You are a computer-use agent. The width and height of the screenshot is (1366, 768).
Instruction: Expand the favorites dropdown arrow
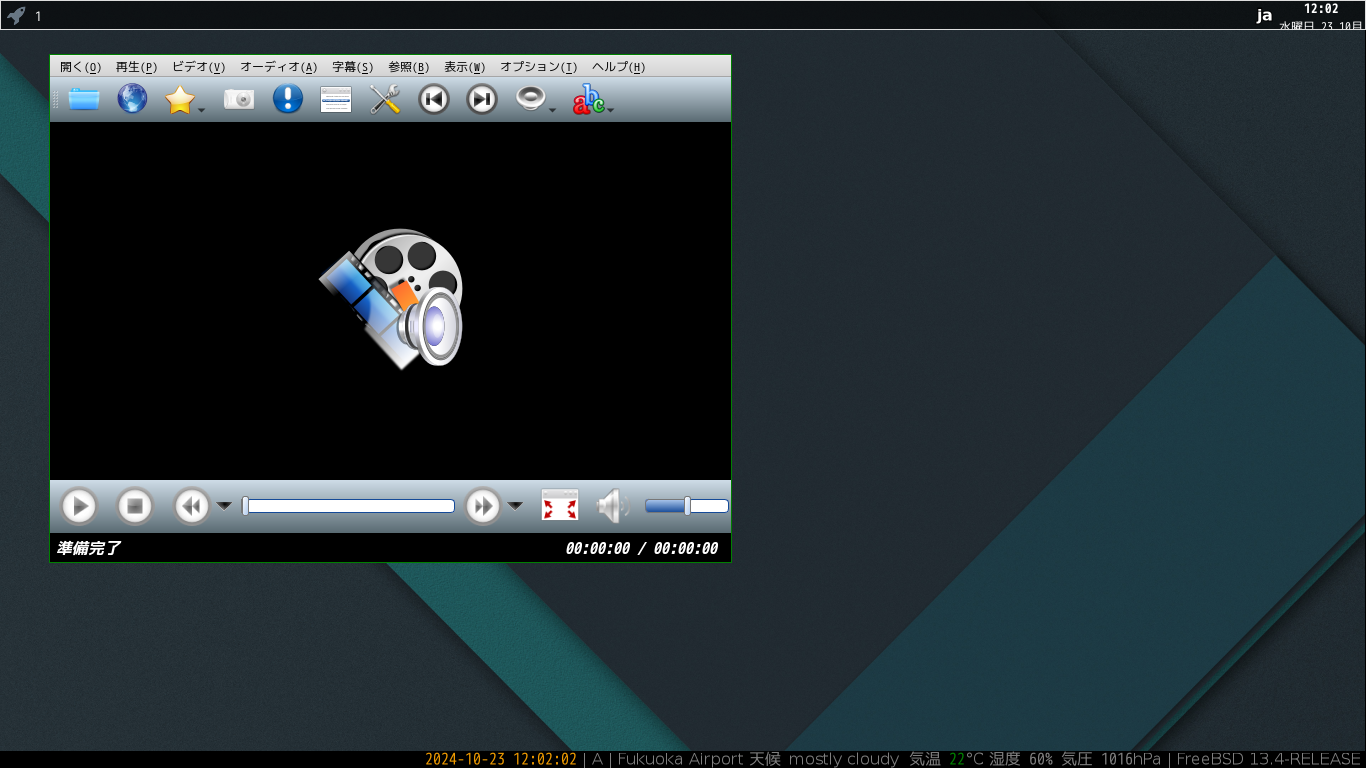point(201,109)
